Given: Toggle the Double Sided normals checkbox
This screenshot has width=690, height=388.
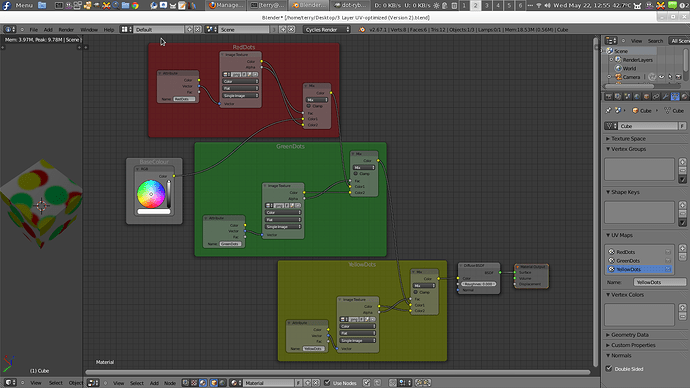Looking at the screenshot, I should [x=609, y=369].
